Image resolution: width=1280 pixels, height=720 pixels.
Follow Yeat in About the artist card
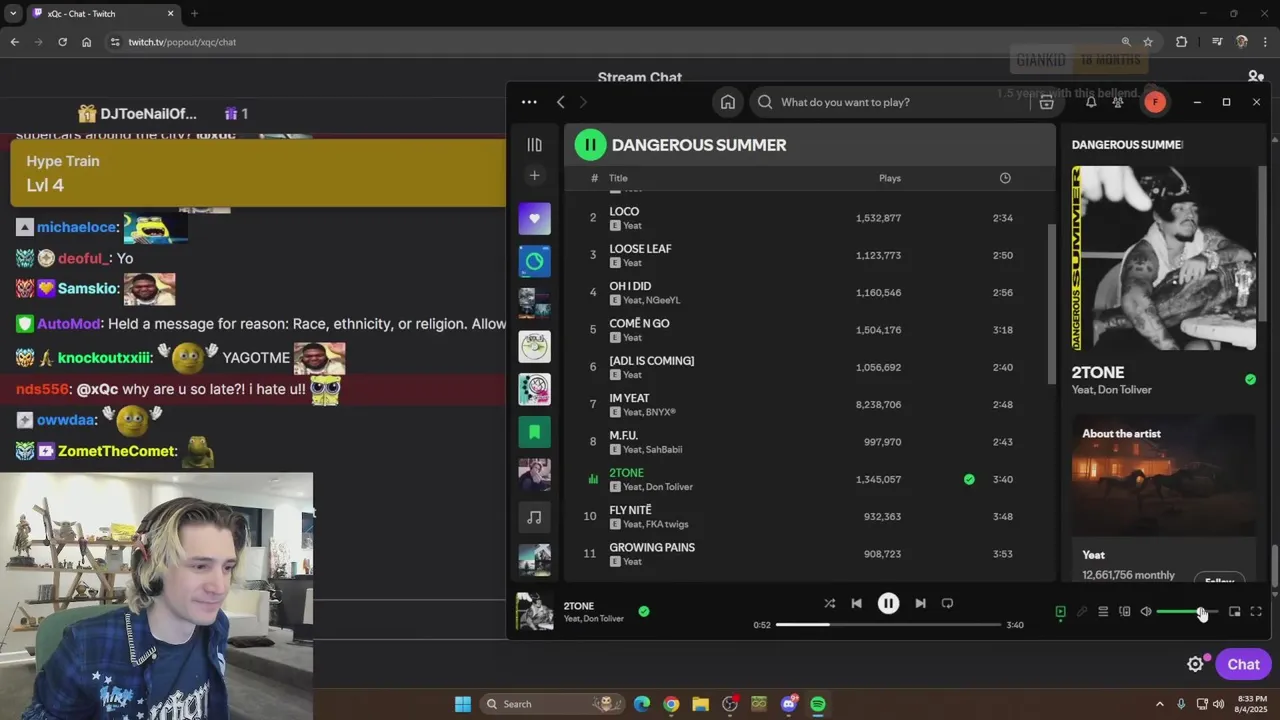coord(1219,580)
